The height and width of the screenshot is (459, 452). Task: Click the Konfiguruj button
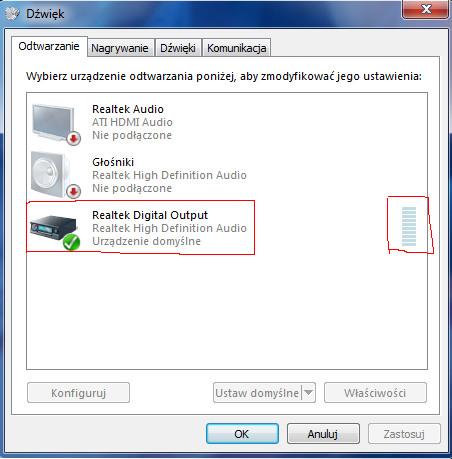click(78, 393)
